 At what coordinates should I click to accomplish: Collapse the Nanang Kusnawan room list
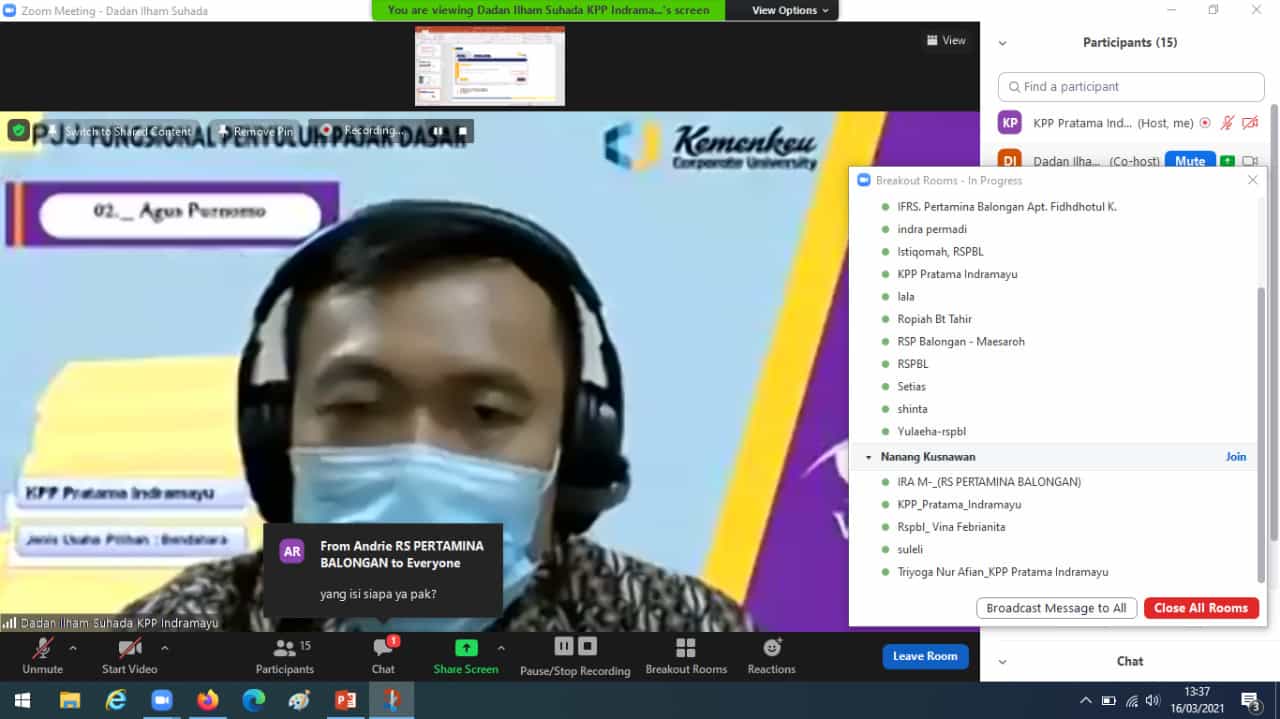tap(868, 457)
